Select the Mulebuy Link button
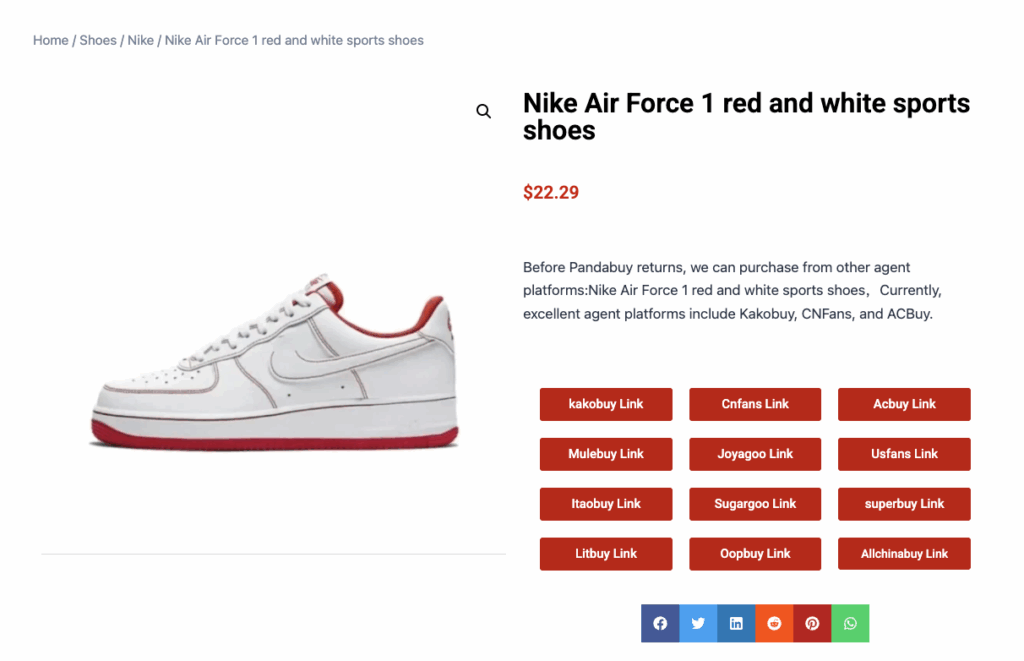The width and height of the screenshot is (1024, 661). click(606, 454)
